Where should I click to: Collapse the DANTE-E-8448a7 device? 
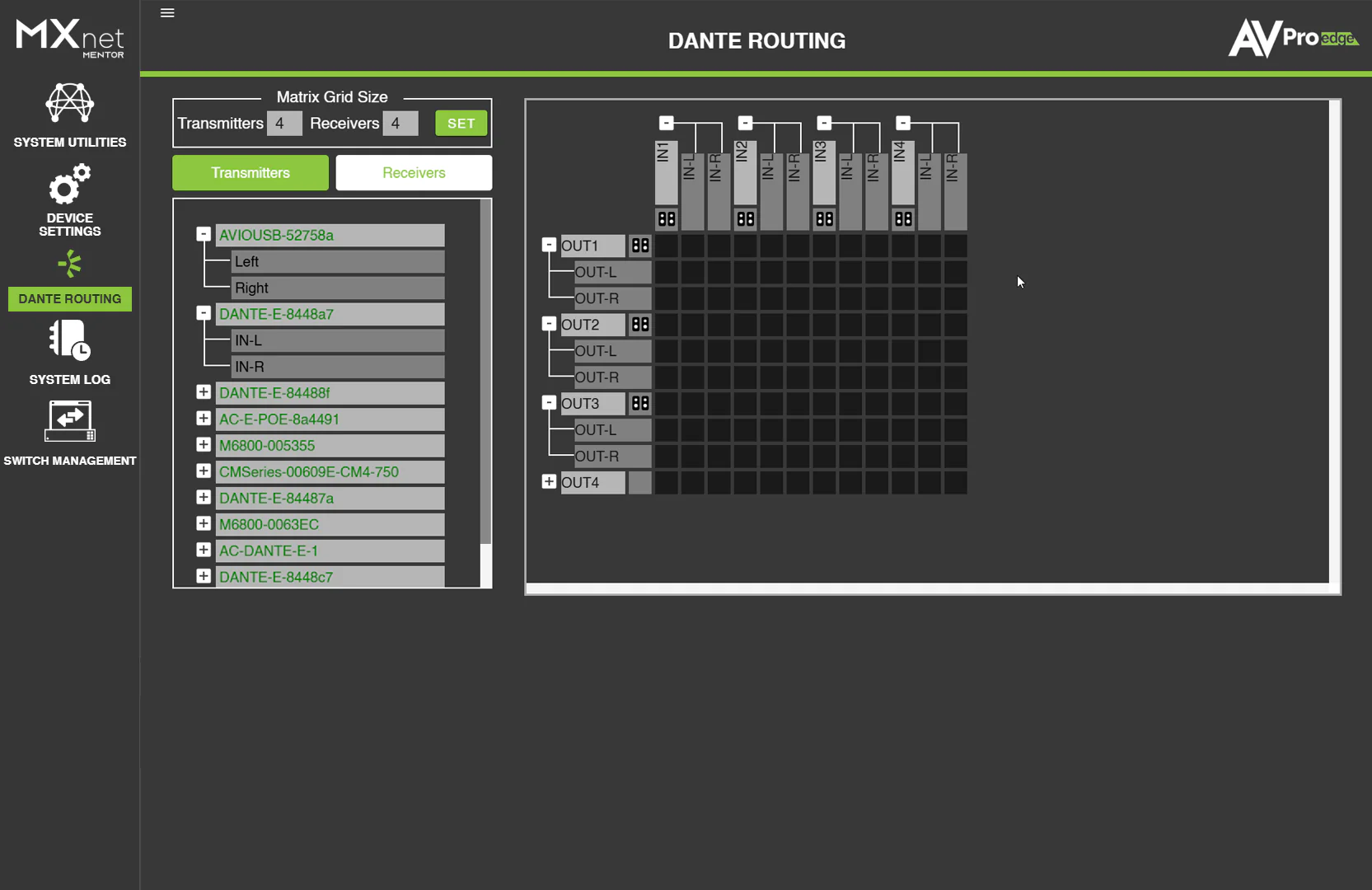(x=204, y=313)
